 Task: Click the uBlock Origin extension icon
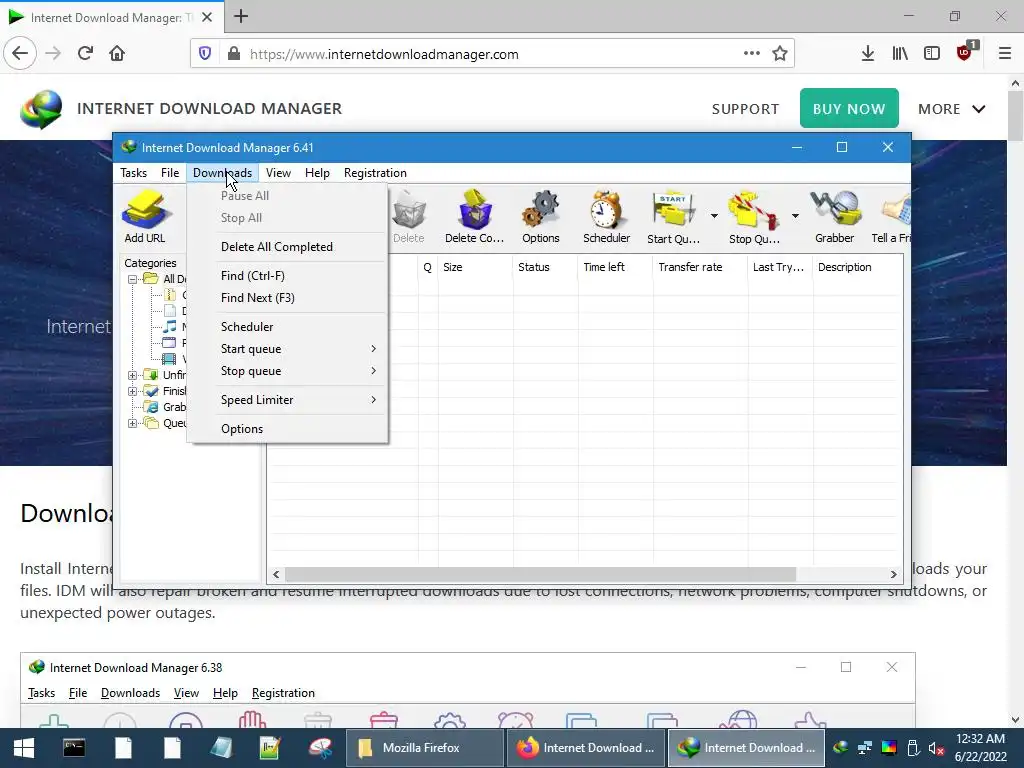tap(965, 52)
